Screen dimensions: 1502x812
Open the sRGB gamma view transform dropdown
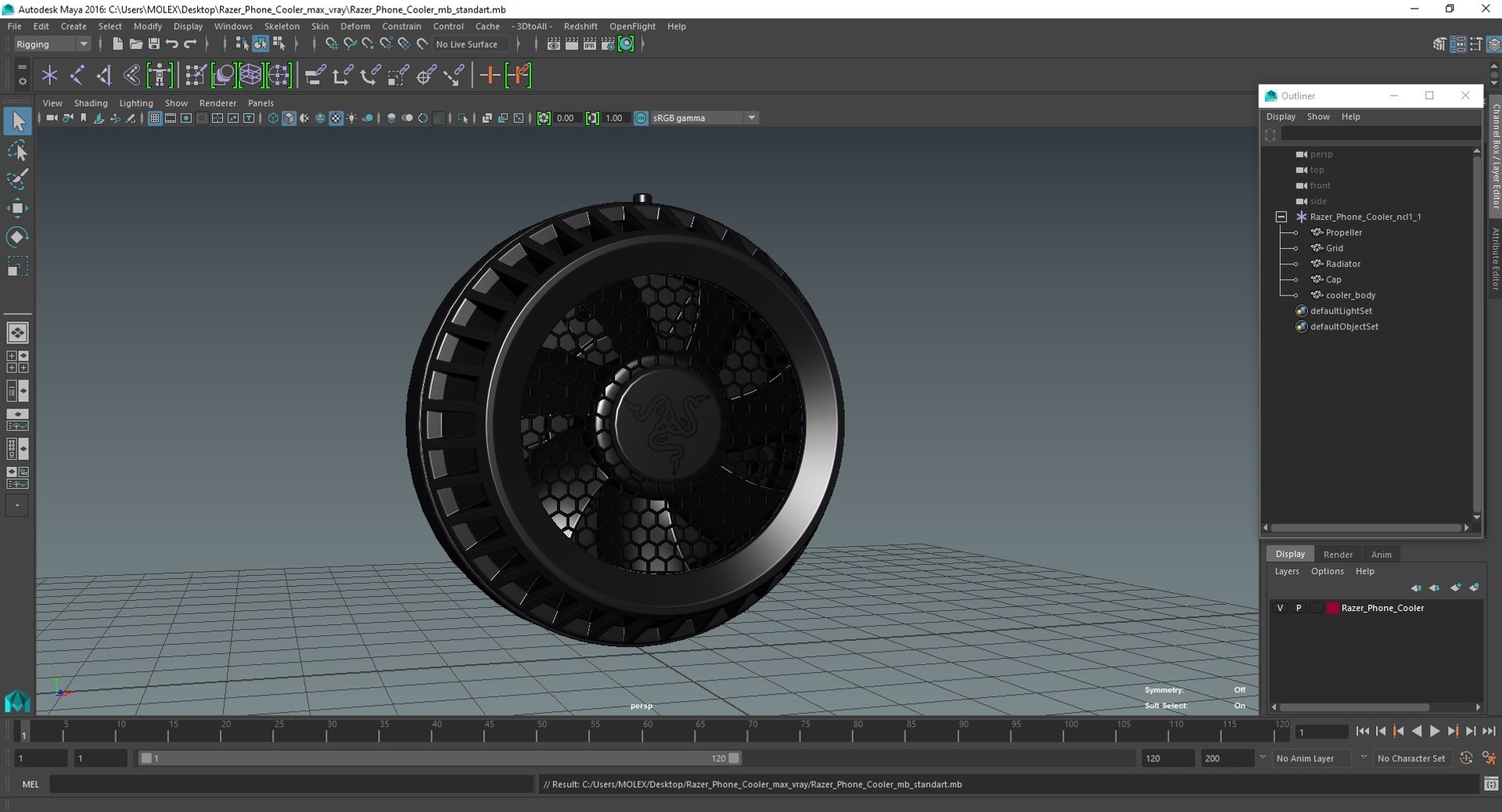click(x=704, y=118)
